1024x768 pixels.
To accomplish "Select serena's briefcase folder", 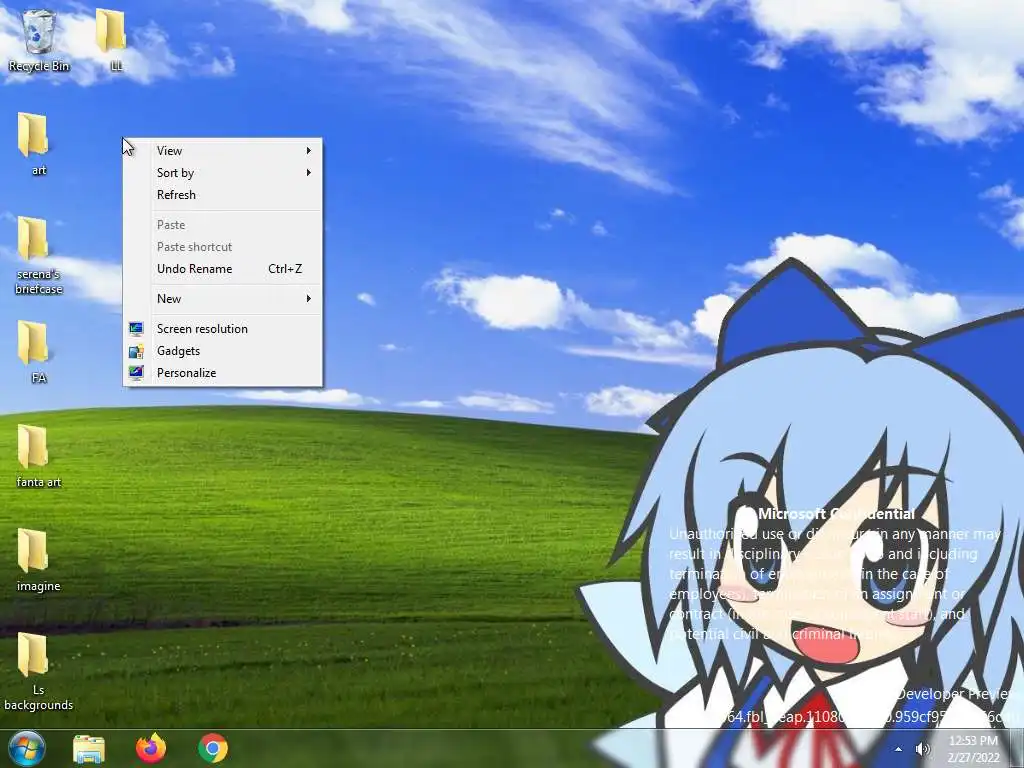I will tap(38, 256).
